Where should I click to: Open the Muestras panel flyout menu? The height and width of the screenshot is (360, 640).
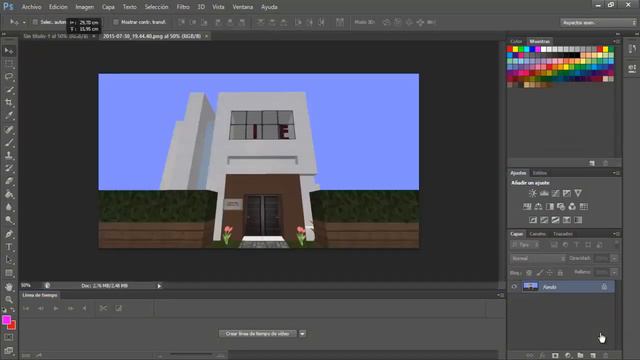617,41
